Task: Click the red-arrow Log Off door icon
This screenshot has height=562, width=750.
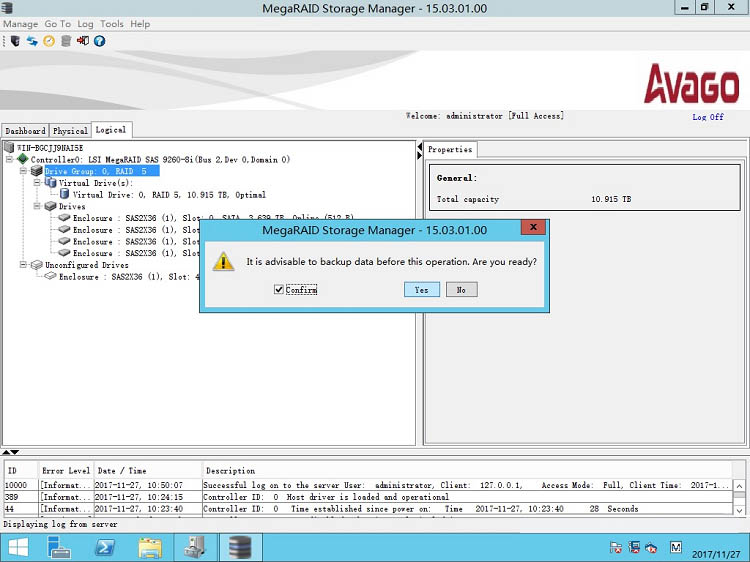Action: [x=83, y=41]
